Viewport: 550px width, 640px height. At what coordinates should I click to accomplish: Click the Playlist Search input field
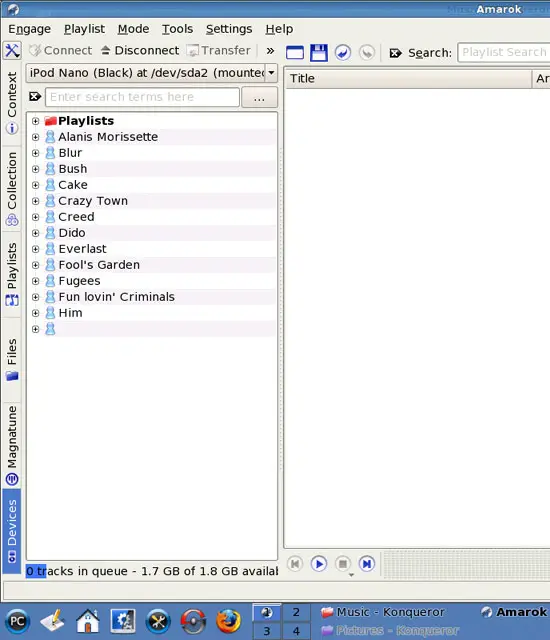504,52
